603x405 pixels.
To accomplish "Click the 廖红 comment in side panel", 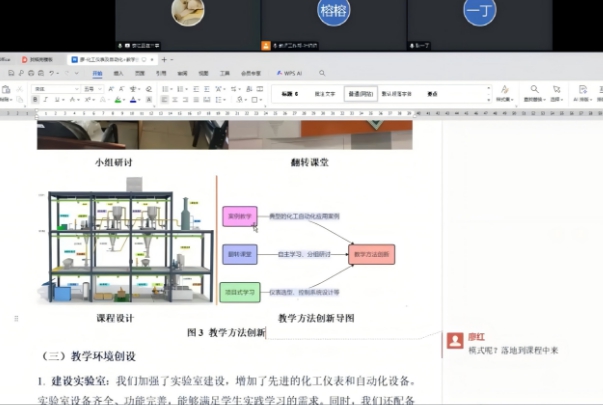I will pos(503,343).
